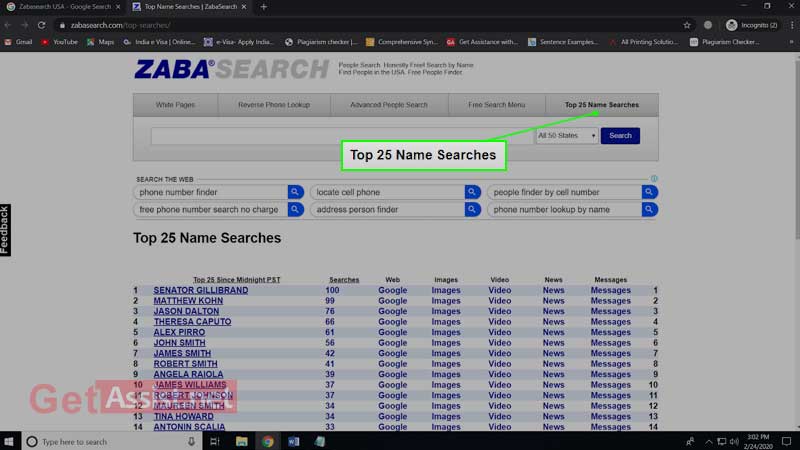The height and width of the screenshot is (450, 800).
Task: Click the Images link for JOHN SMITH
Action: click(446, 343)
